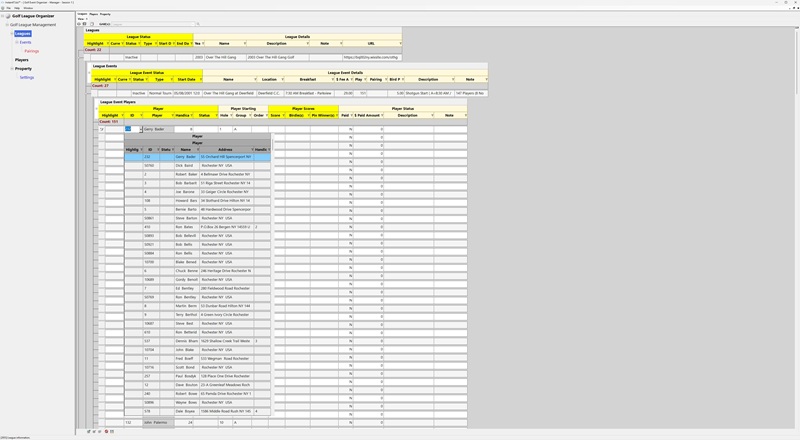
Task: Click the filter icon on Player Handicap column
Action: [193, 115]
